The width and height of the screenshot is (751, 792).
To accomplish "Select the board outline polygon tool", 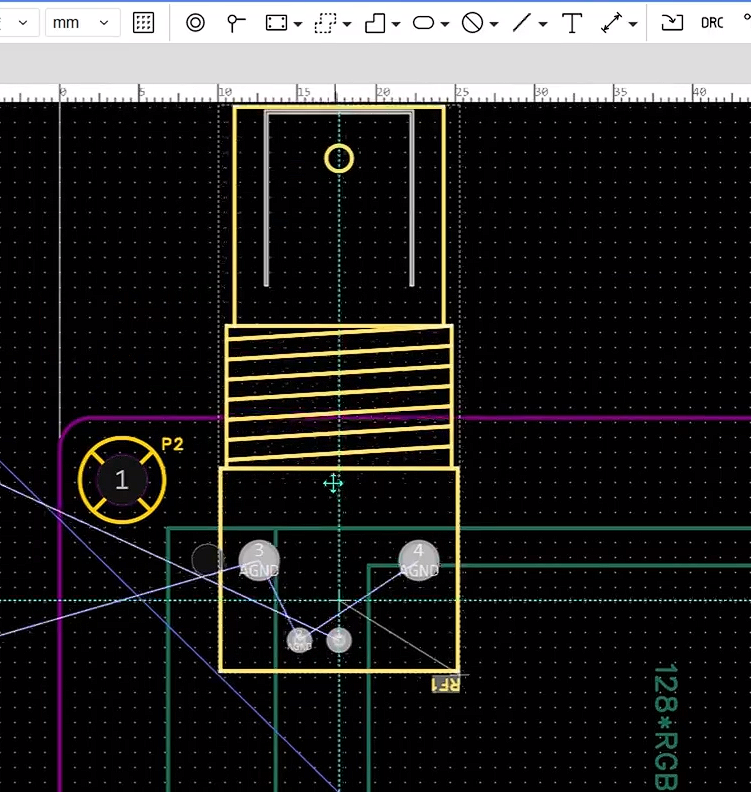I will point(375,23).
